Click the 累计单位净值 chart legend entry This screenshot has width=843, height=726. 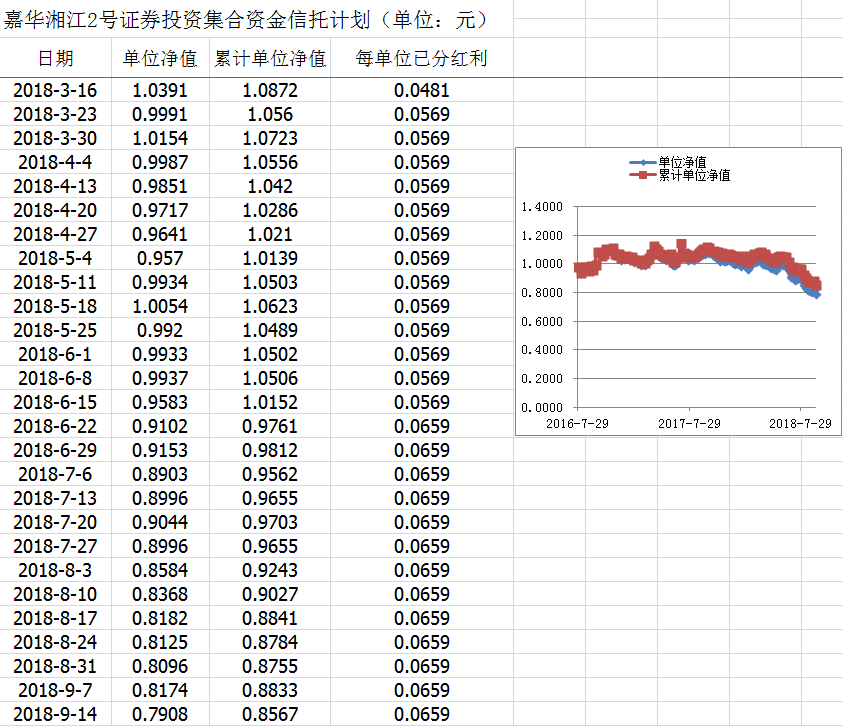pos(680,175)
